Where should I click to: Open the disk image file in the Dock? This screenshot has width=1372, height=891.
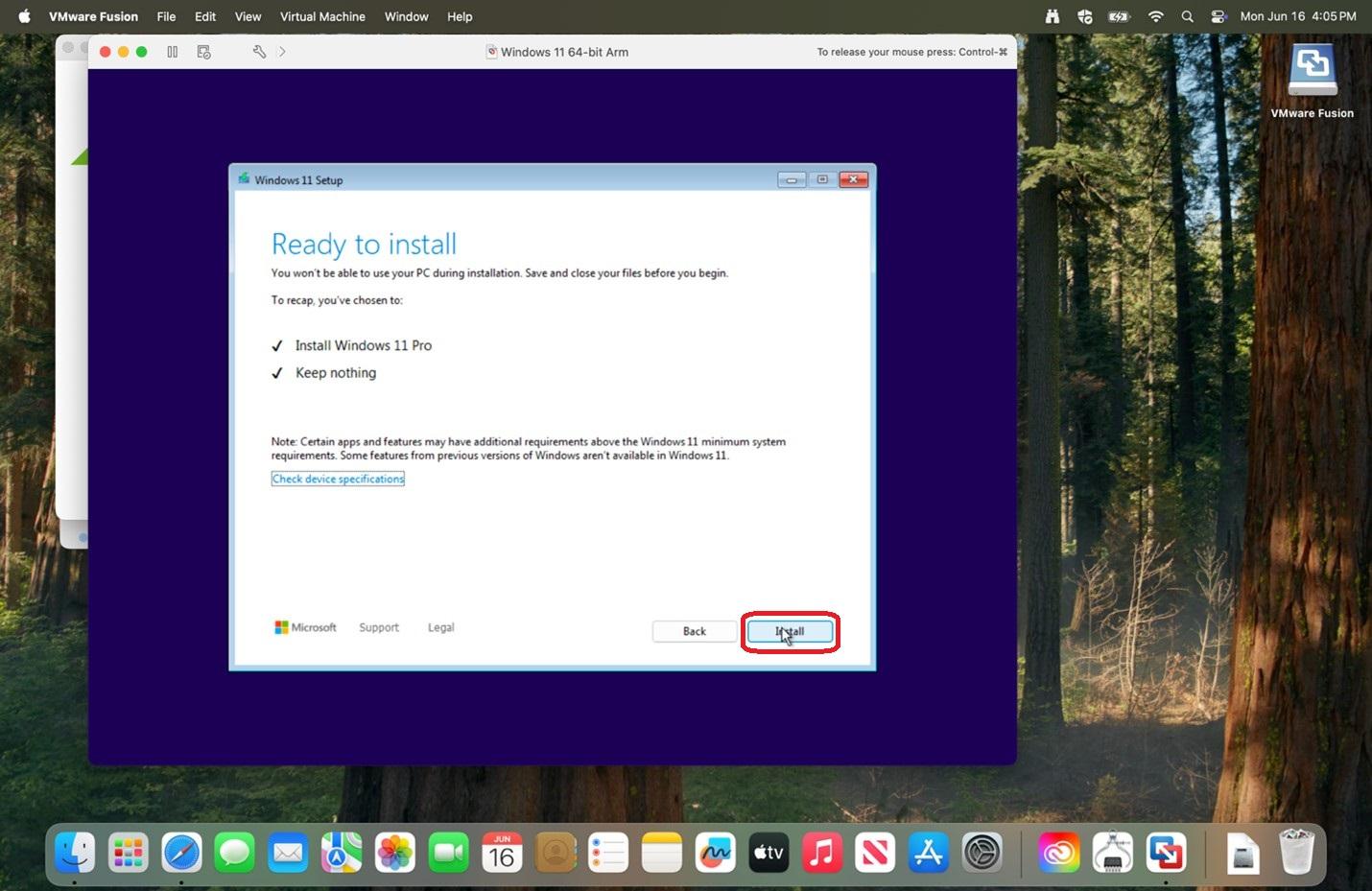coord(1243,853)
